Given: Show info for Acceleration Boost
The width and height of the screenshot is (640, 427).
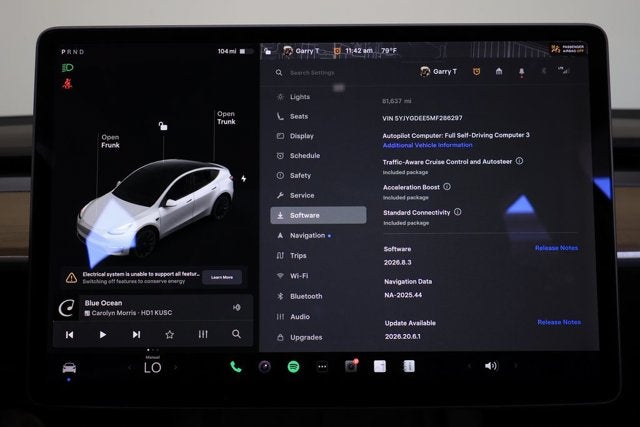Looking at the screenshot, I should 447,187.
